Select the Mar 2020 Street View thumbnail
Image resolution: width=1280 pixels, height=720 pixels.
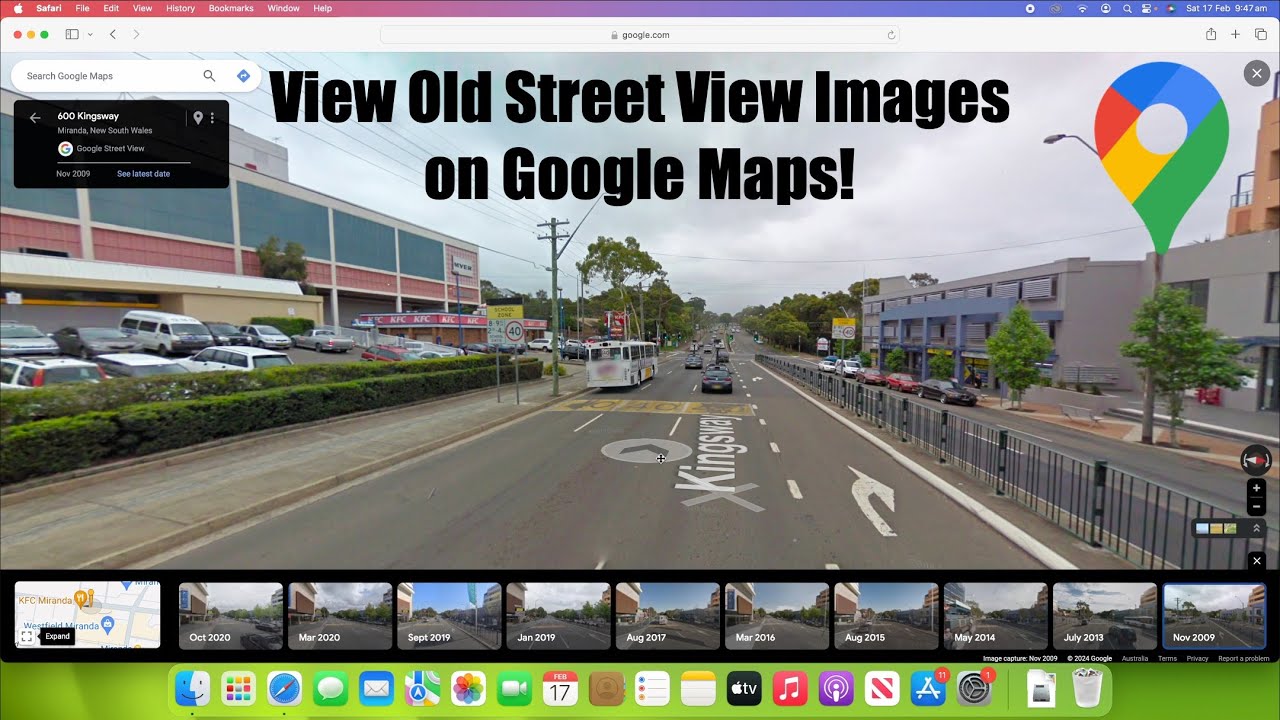[340, 616]
